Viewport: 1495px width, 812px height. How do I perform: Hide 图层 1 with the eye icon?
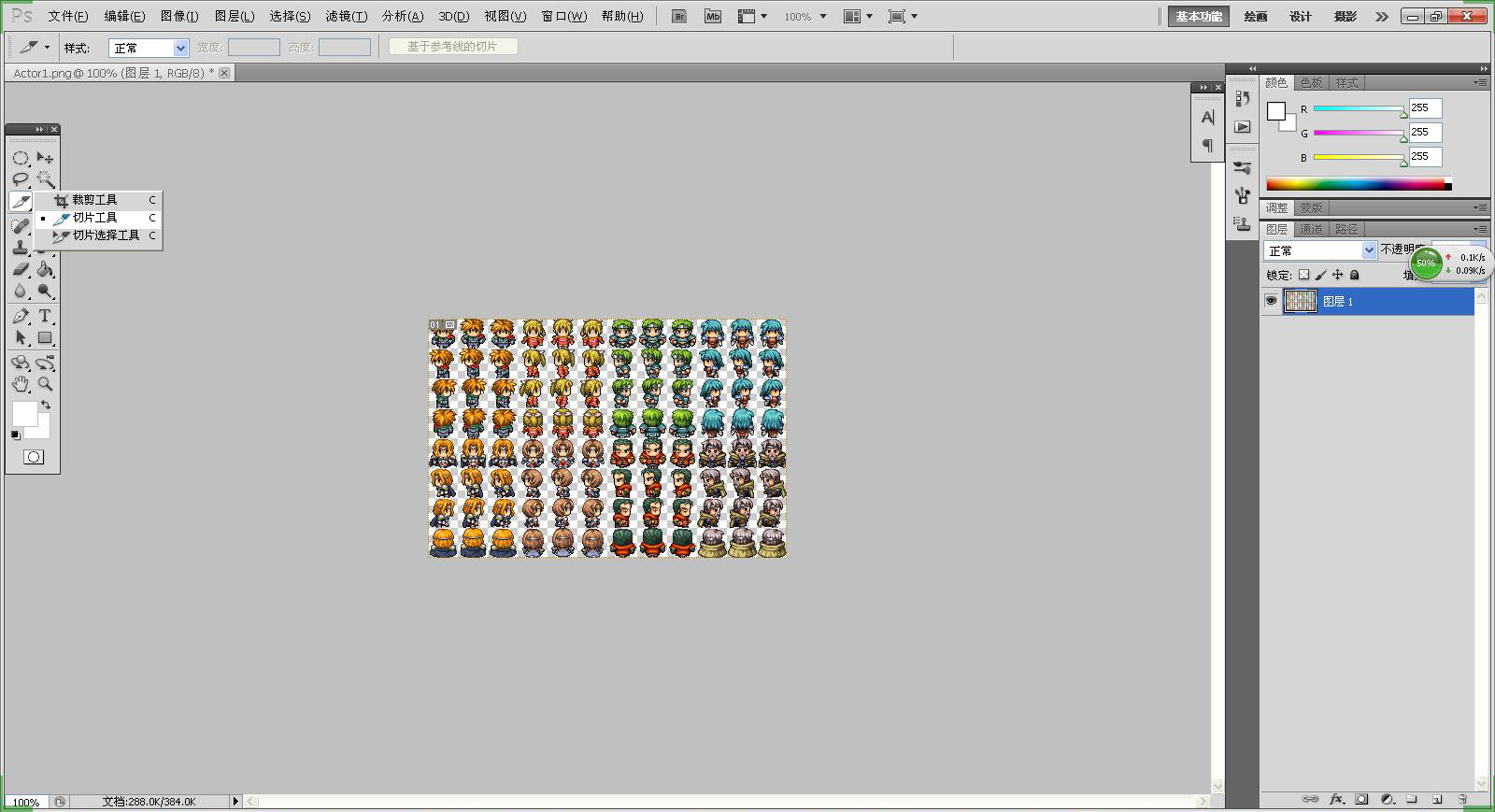click(1271, 301)
